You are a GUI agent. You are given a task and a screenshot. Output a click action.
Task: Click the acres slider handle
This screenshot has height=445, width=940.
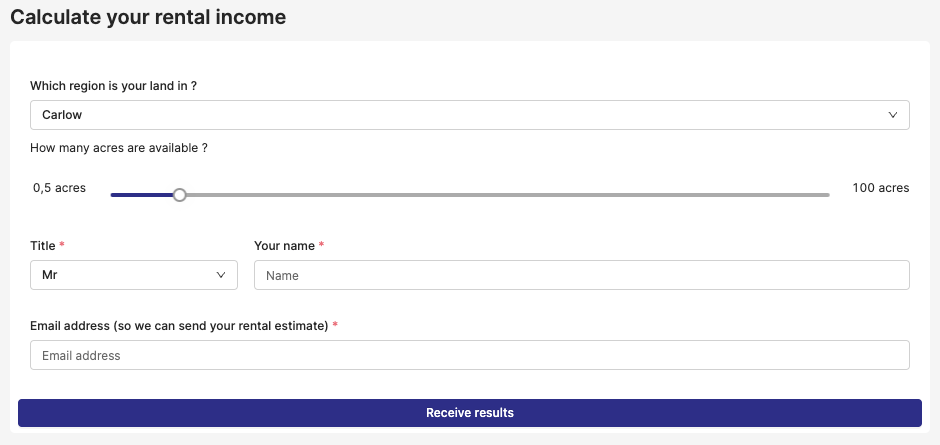180,195
